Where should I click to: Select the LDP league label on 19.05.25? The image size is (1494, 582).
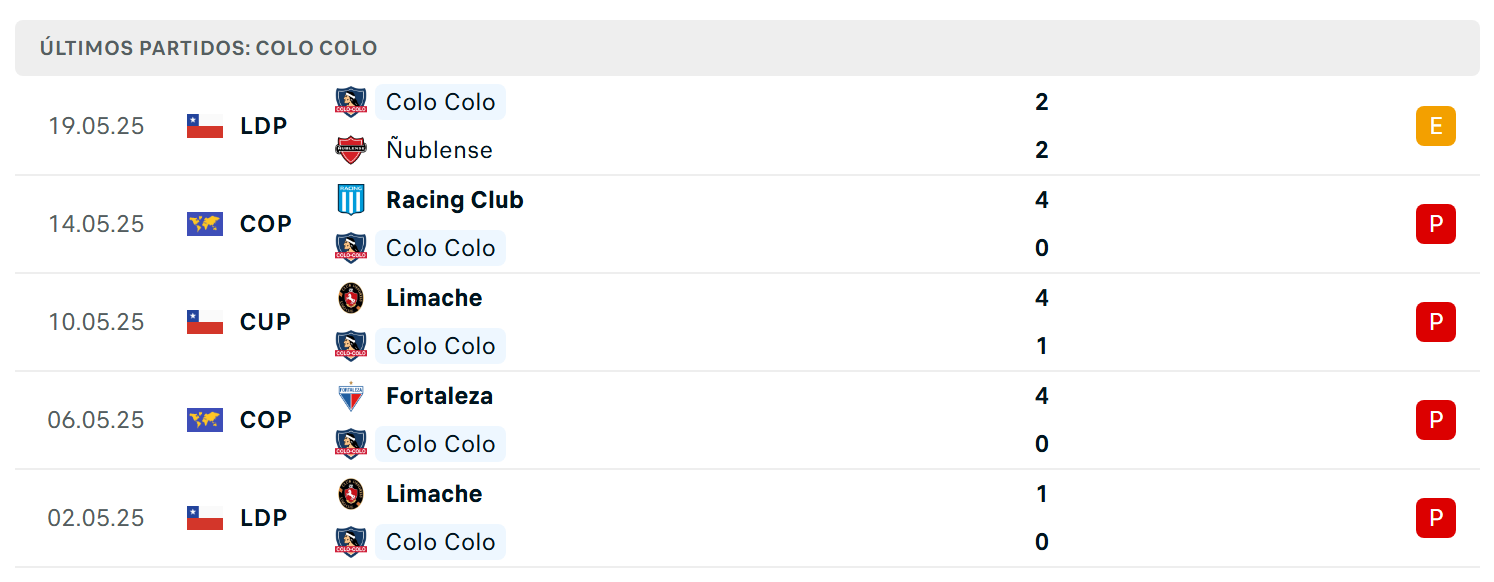point(264,126)
